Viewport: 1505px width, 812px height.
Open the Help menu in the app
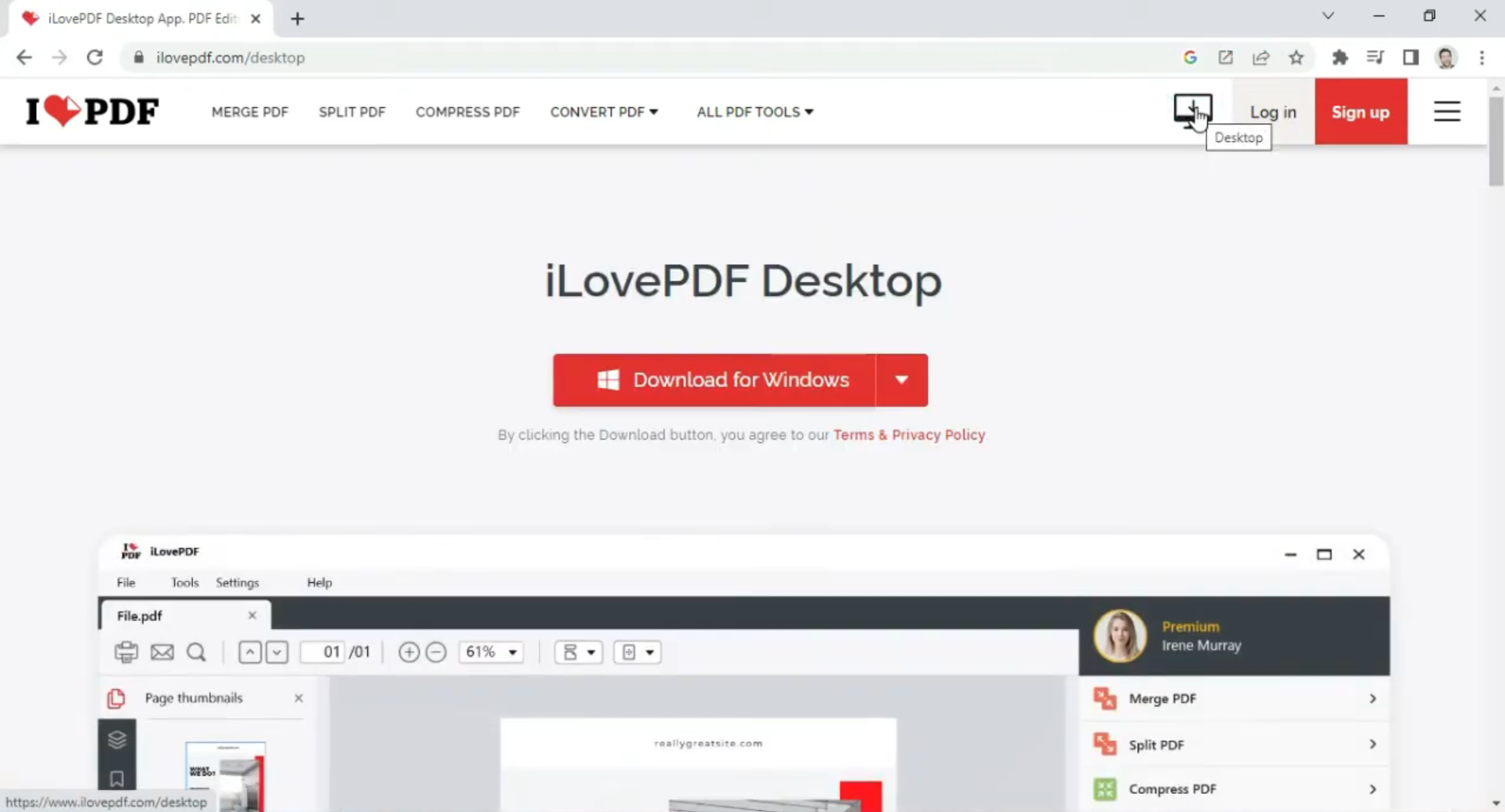coord(319,582)
